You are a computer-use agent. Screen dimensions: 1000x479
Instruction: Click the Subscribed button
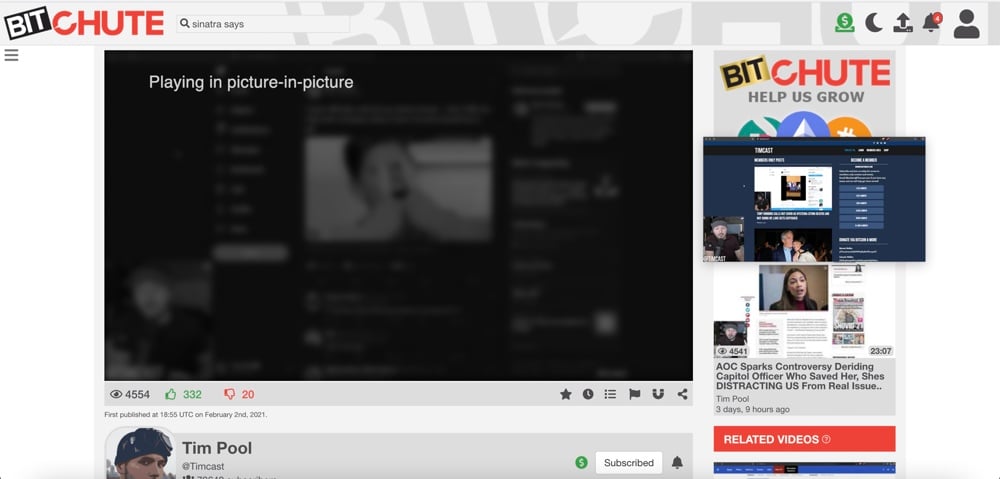pyautogui.click(x=629, y=462)
